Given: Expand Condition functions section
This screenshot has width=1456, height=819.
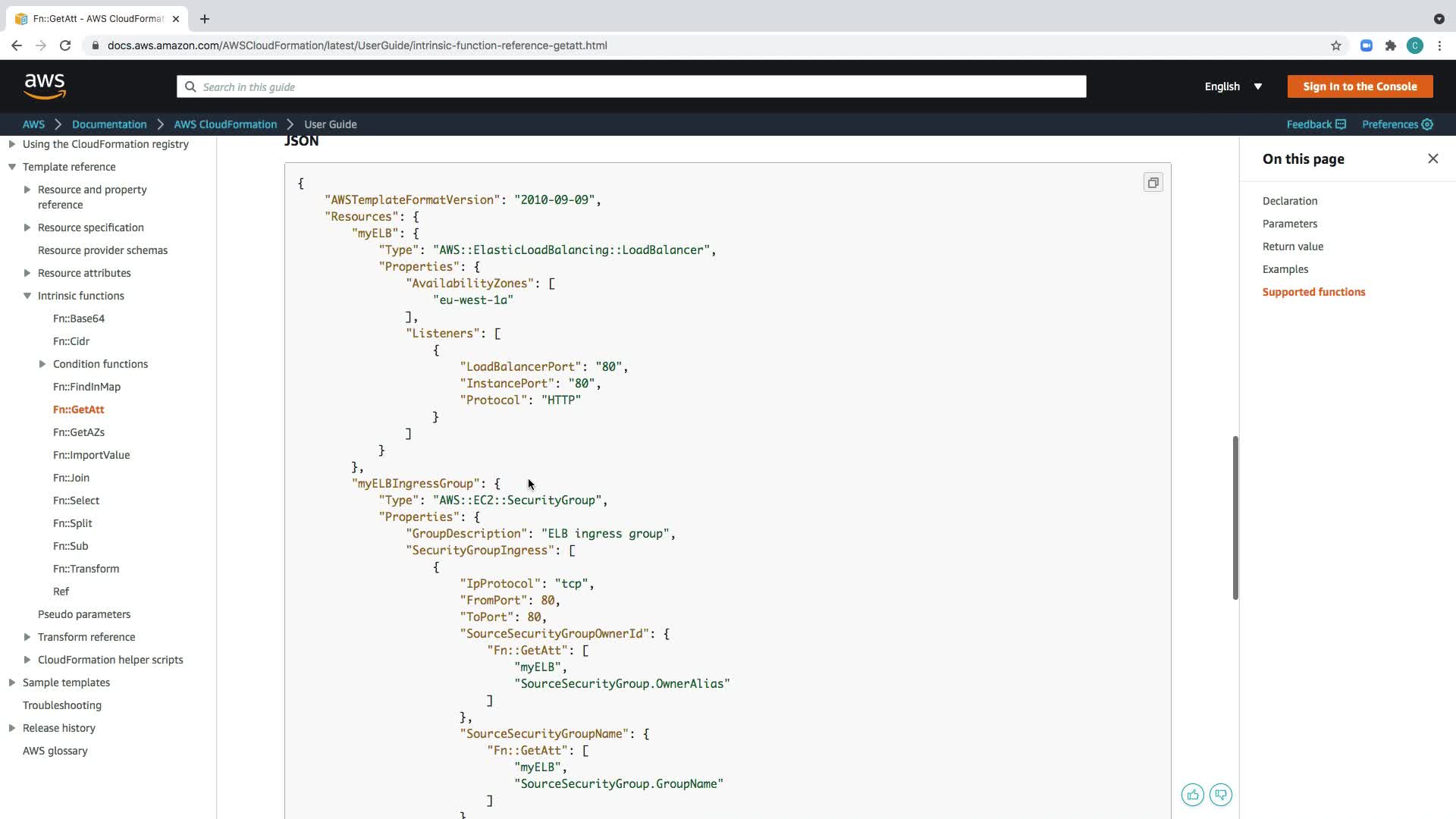Looking at the screenshot, I should 42,364.
